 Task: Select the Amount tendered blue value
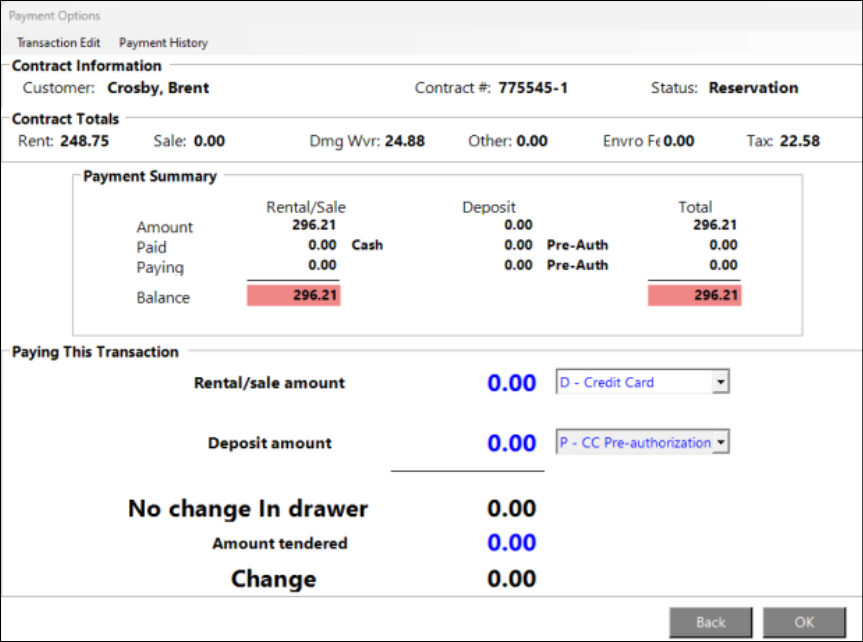(511, 543)
